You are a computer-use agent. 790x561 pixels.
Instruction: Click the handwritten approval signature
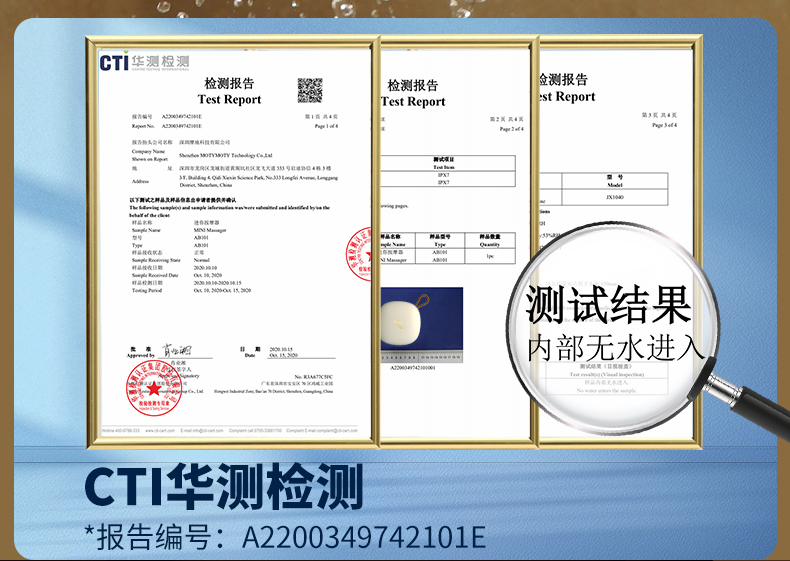coord(176,349)
